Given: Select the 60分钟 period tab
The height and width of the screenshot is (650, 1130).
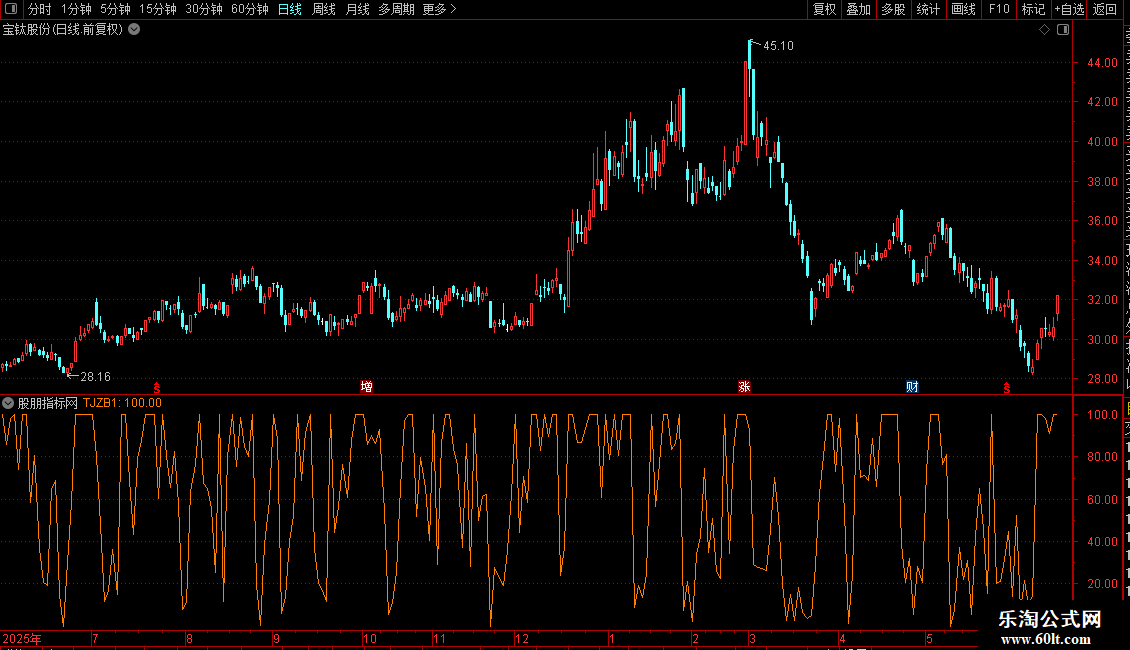Looking at the screenshot, I should coord(250,9).
